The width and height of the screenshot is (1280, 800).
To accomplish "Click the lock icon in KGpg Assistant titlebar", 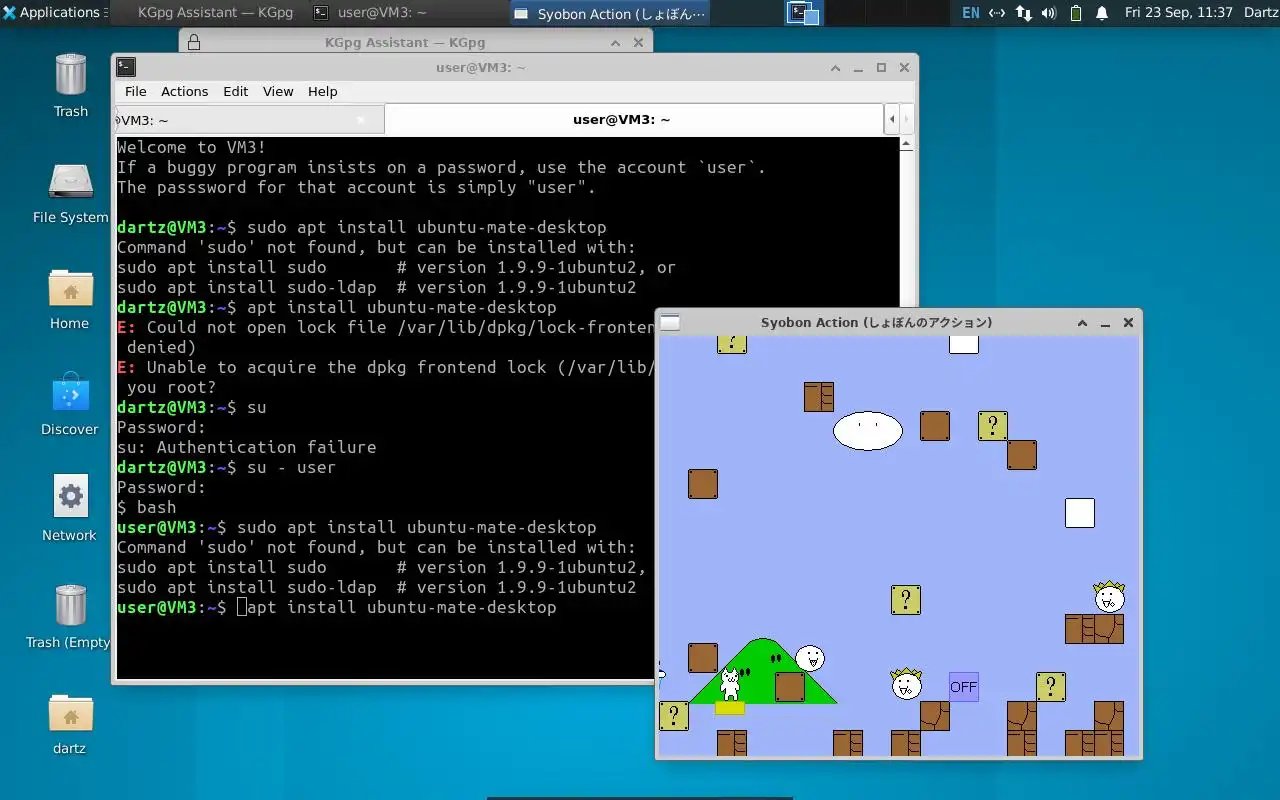I will 194,42.
